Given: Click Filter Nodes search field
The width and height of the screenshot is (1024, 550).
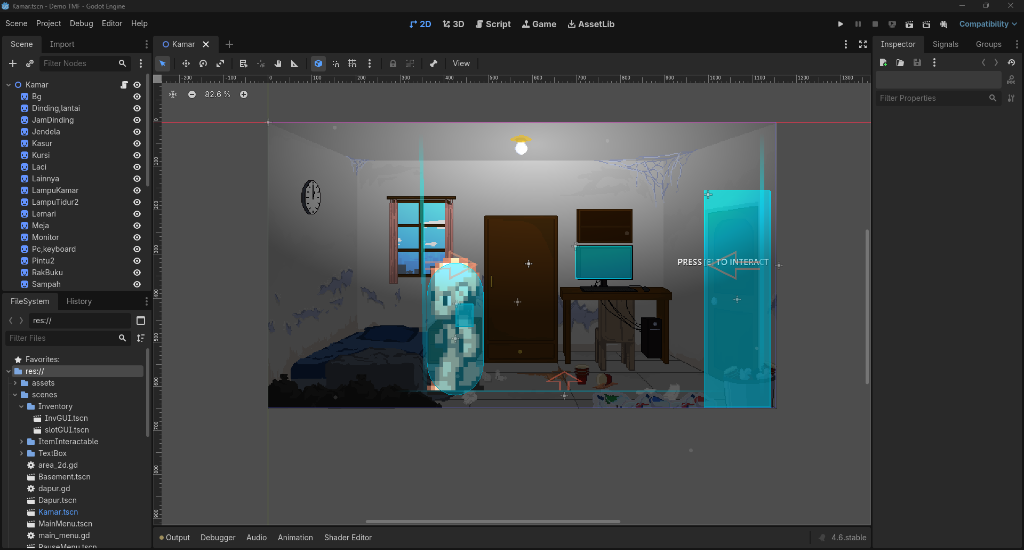Looking at the screenshot, I should coord(84,63).
